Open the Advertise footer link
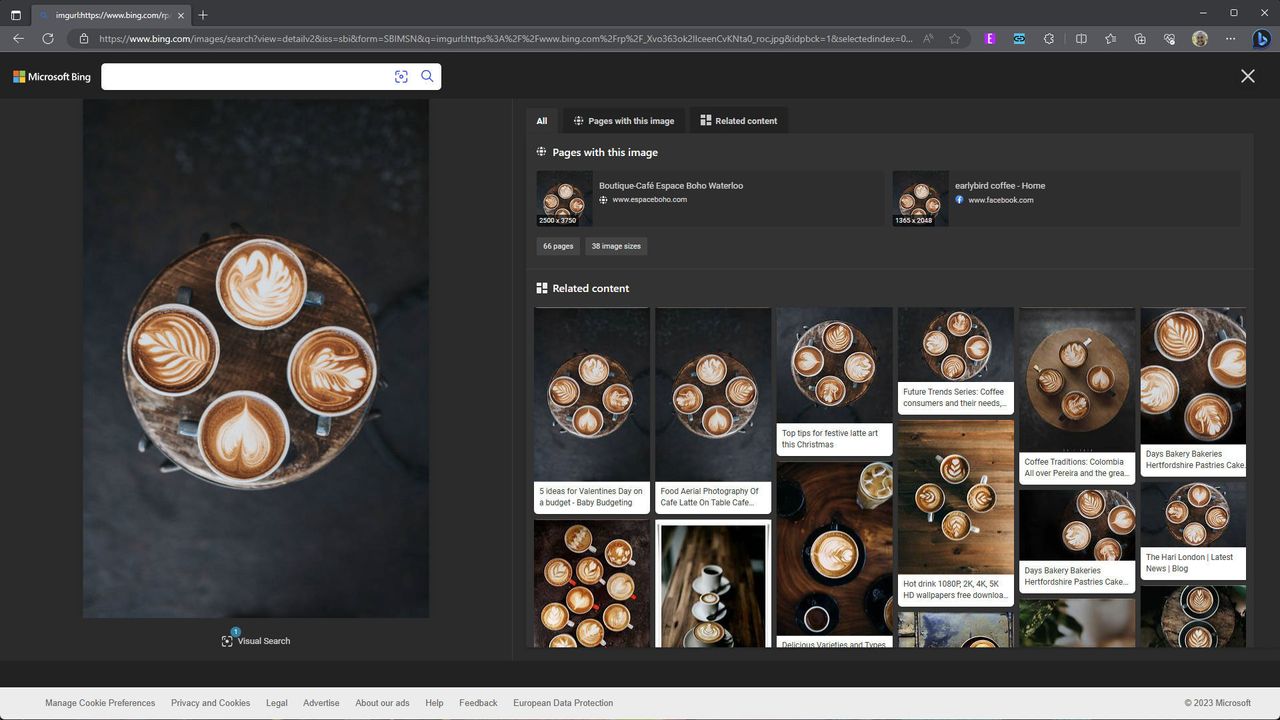The height and width of the screenshot is (720, 1280). (x=321, y=703)
